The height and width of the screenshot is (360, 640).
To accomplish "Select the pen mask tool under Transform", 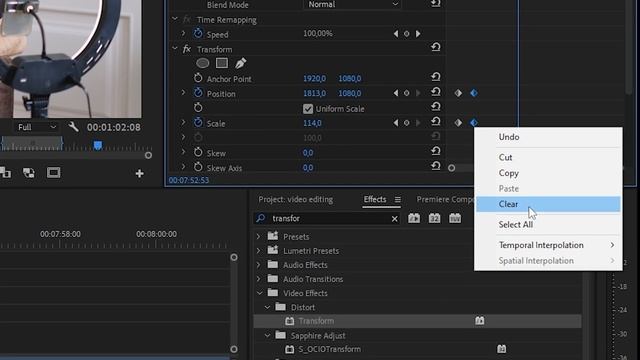I will [240, 63].
